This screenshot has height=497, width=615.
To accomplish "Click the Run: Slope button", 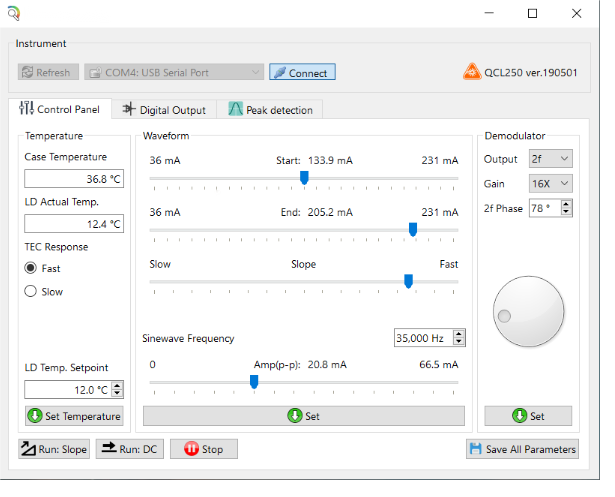I will [55, 449].
